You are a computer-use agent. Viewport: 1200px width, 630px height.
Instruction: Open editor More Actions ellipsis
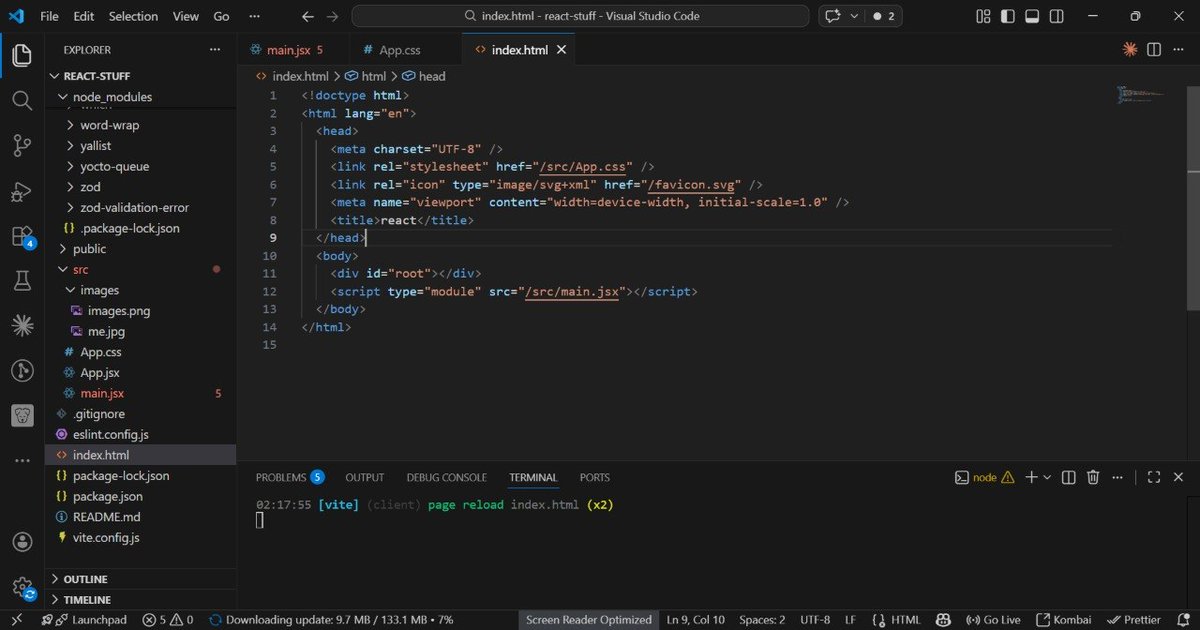[1178, 49]
